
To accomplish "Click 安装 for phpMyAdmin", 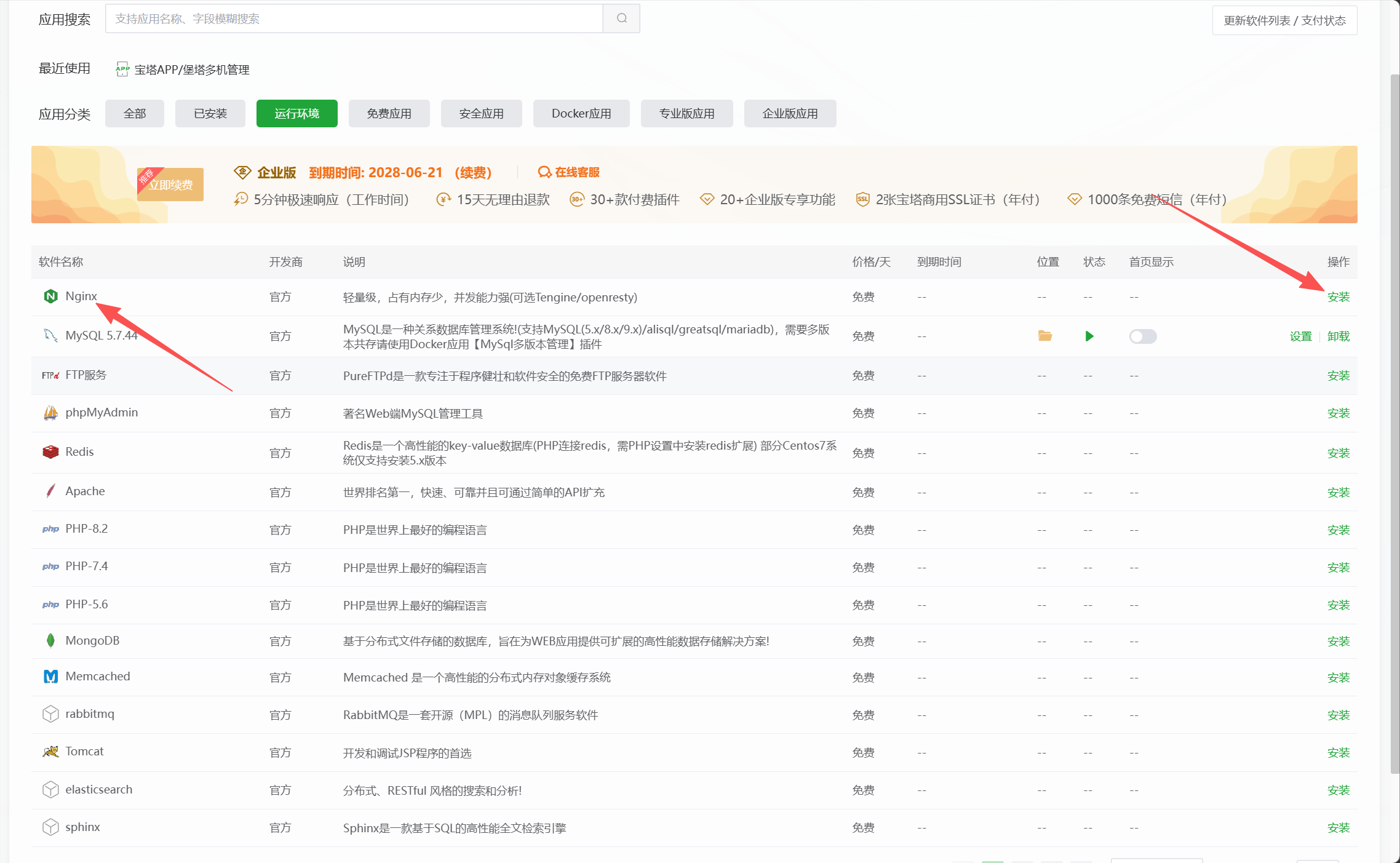I will coord(1338,413).
